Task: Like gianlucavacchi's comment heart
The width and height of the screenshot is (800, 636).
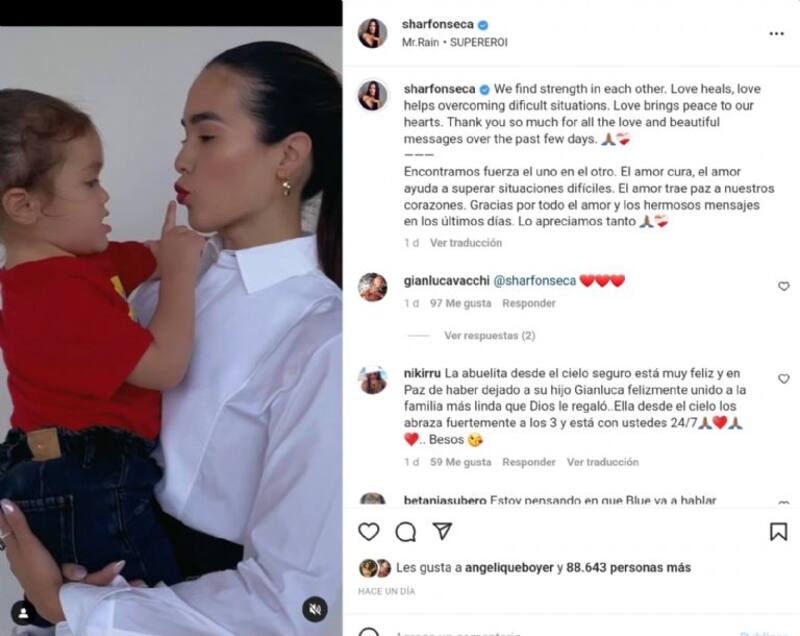Action: [x=784, y=287]
